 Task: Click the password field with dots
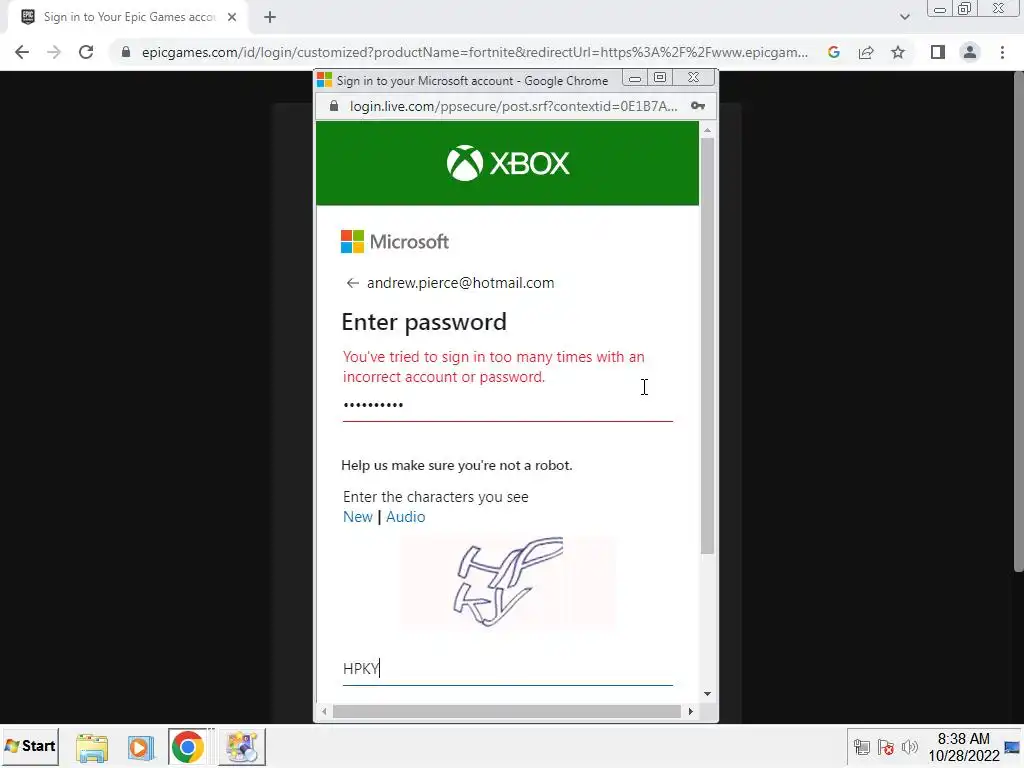click(507, 406)
